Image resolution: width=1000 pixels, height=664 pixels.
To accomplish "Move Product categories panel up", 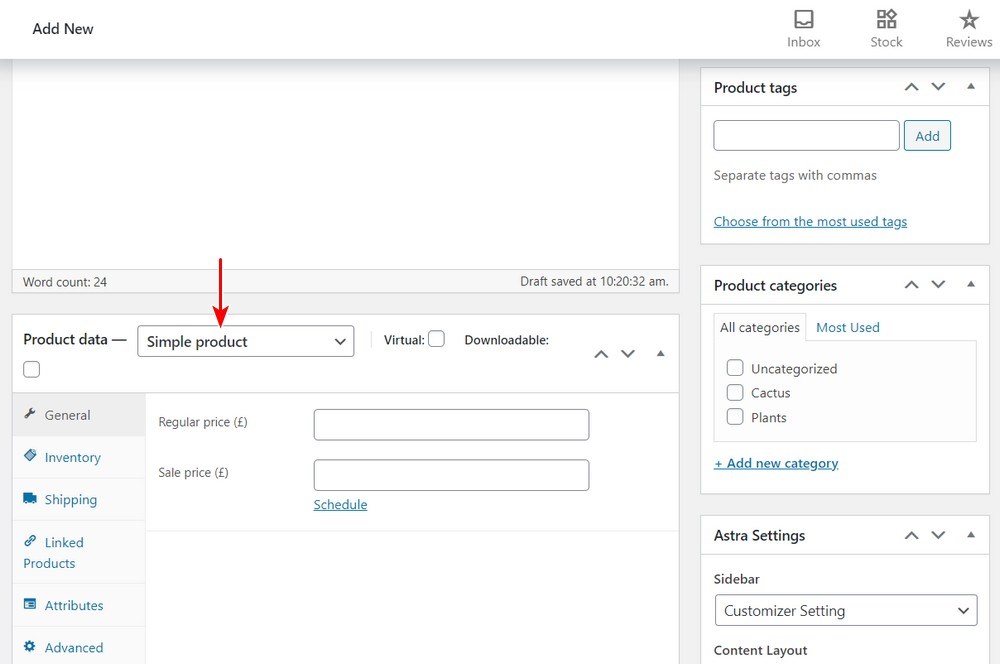I will tap(911, 285).
